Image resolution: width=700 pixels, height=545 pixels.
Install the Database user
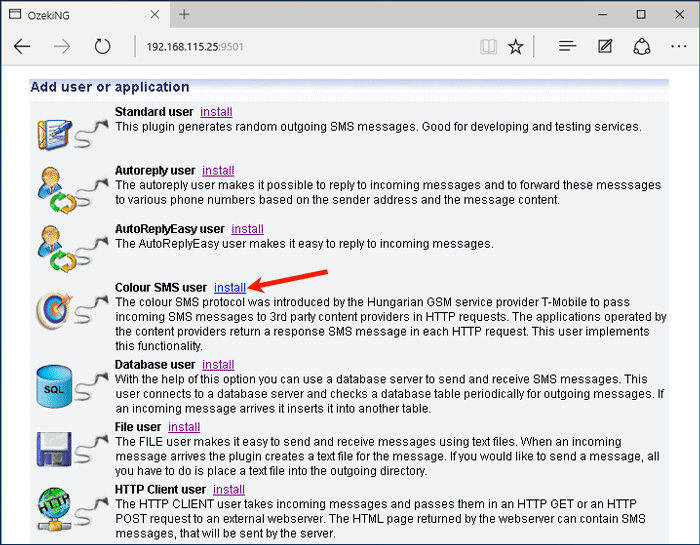(218, 364)
